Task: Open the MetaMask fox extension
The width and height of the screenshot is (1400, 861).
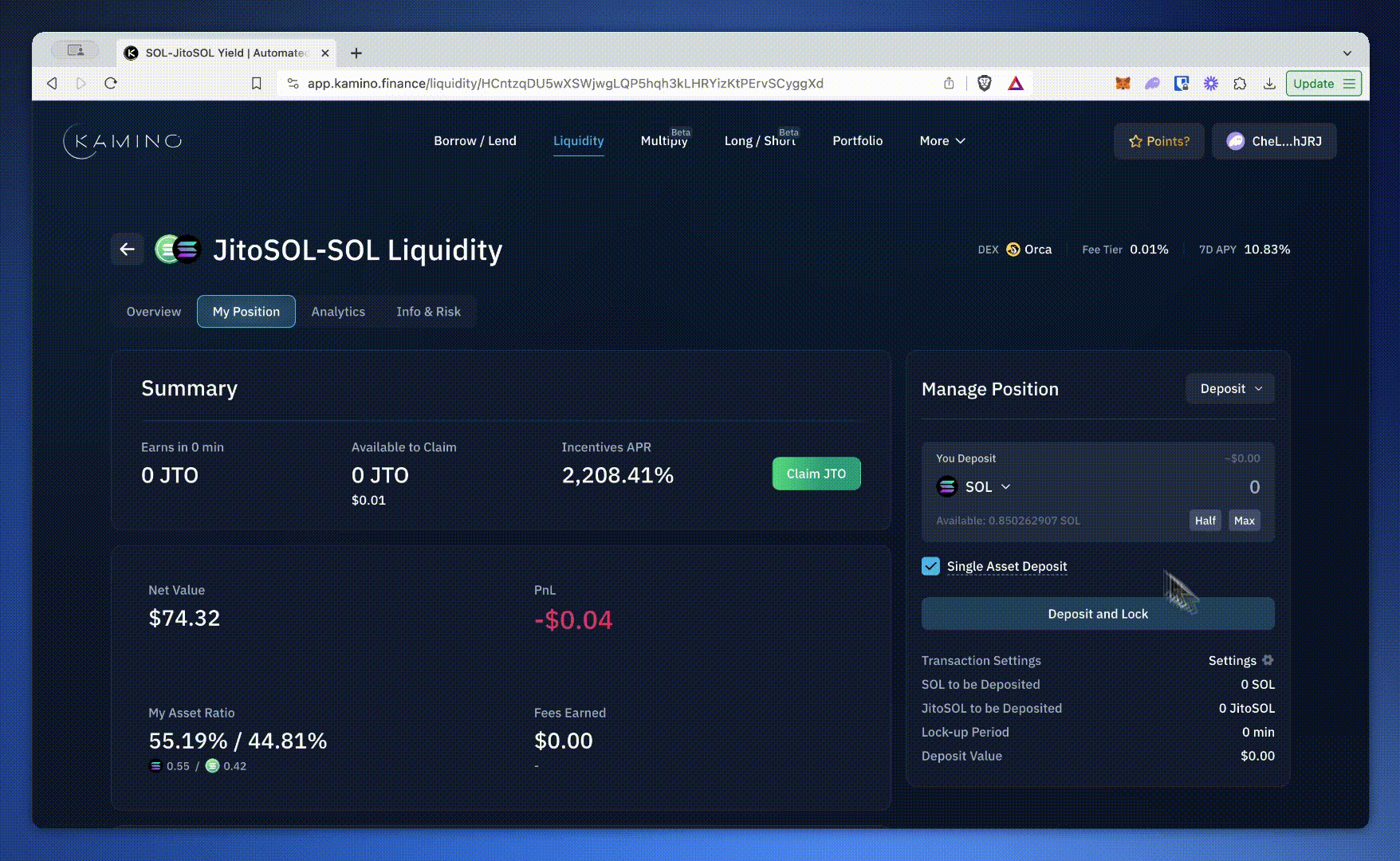Action: coord(1123,84)
